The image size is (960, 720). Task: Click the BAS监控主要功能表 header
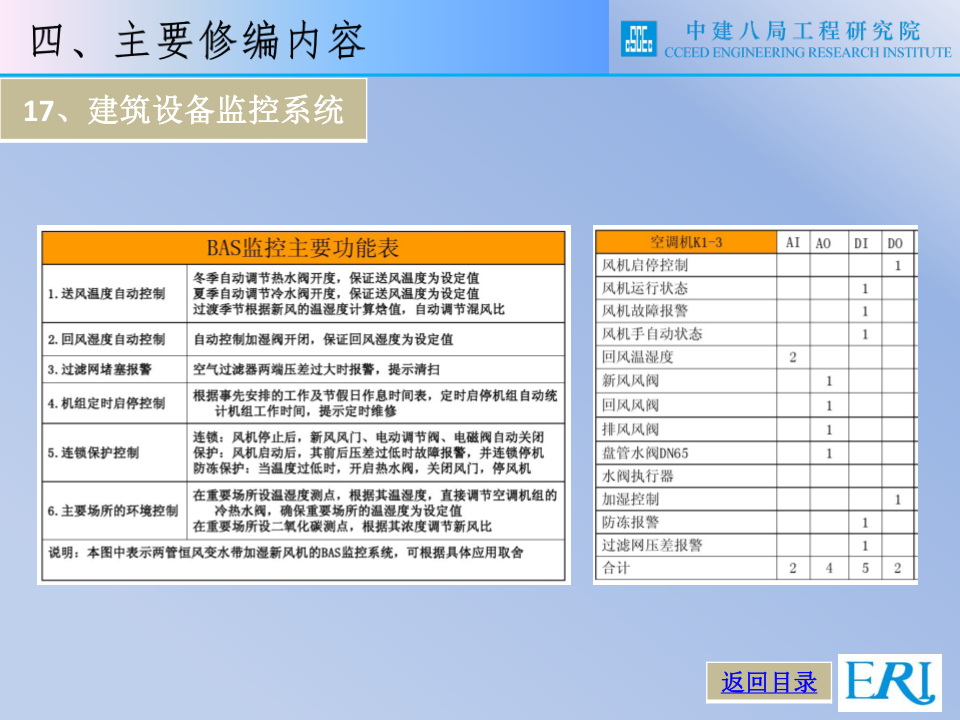303,247
